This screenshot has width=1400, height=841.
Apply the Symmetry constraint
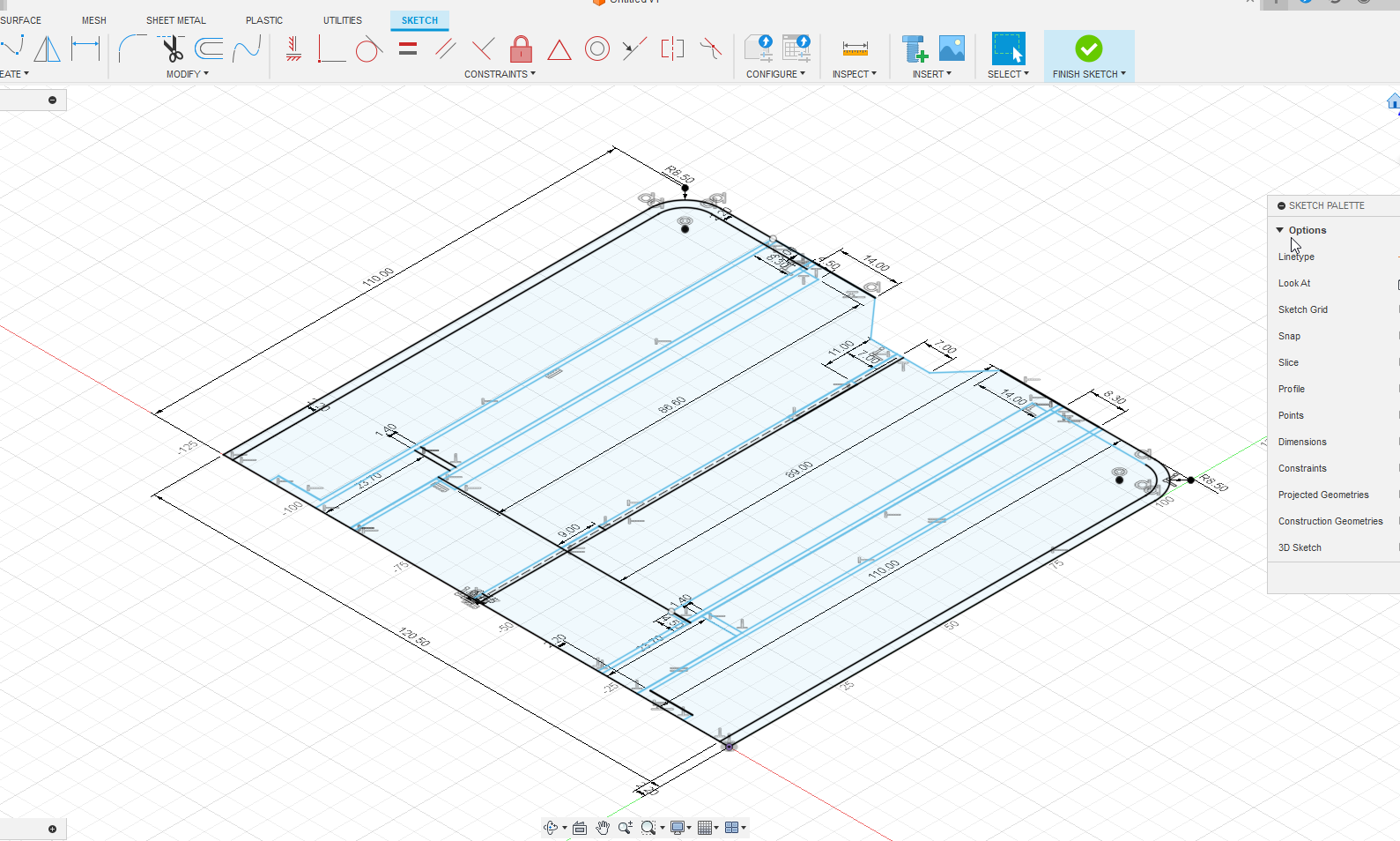(x=672, y=48)
